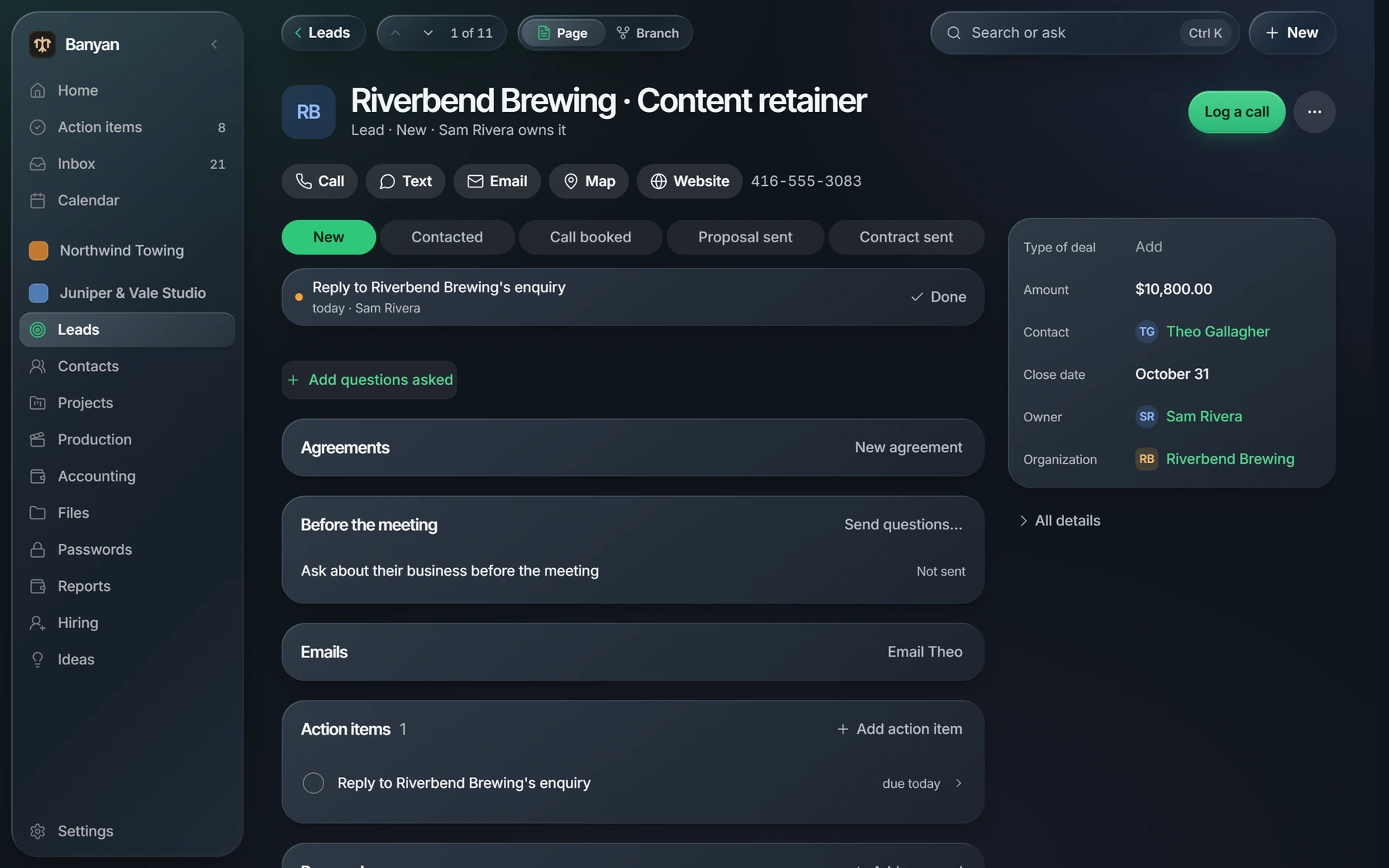Mark the enquiry reply as Done
This screenshot has height=868, width=1389.
click(938, 297)
